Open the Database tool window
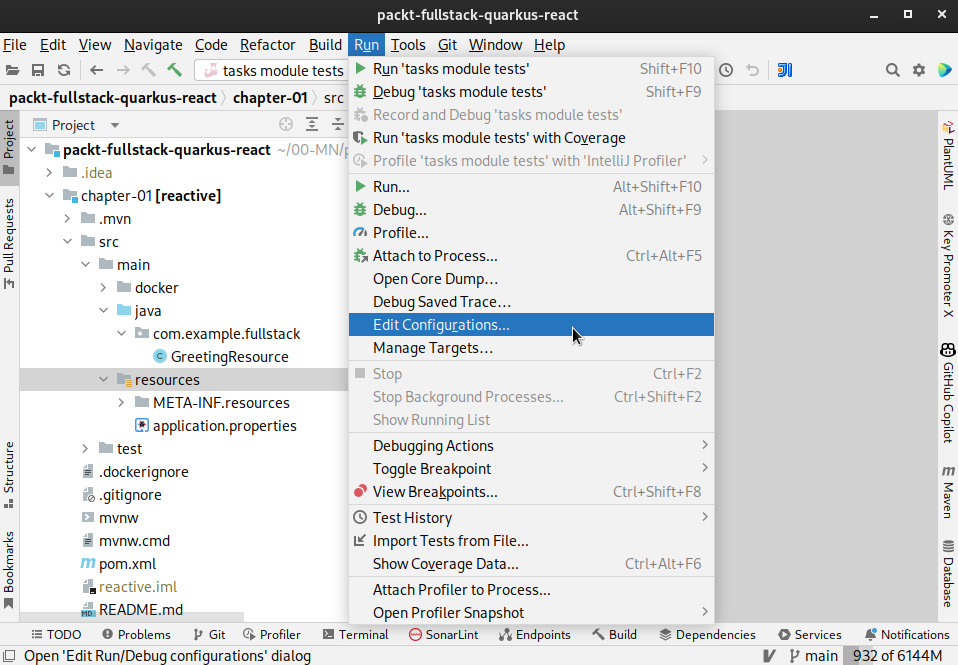Viewport: 958px width, 665px height. tap(946, 573)
